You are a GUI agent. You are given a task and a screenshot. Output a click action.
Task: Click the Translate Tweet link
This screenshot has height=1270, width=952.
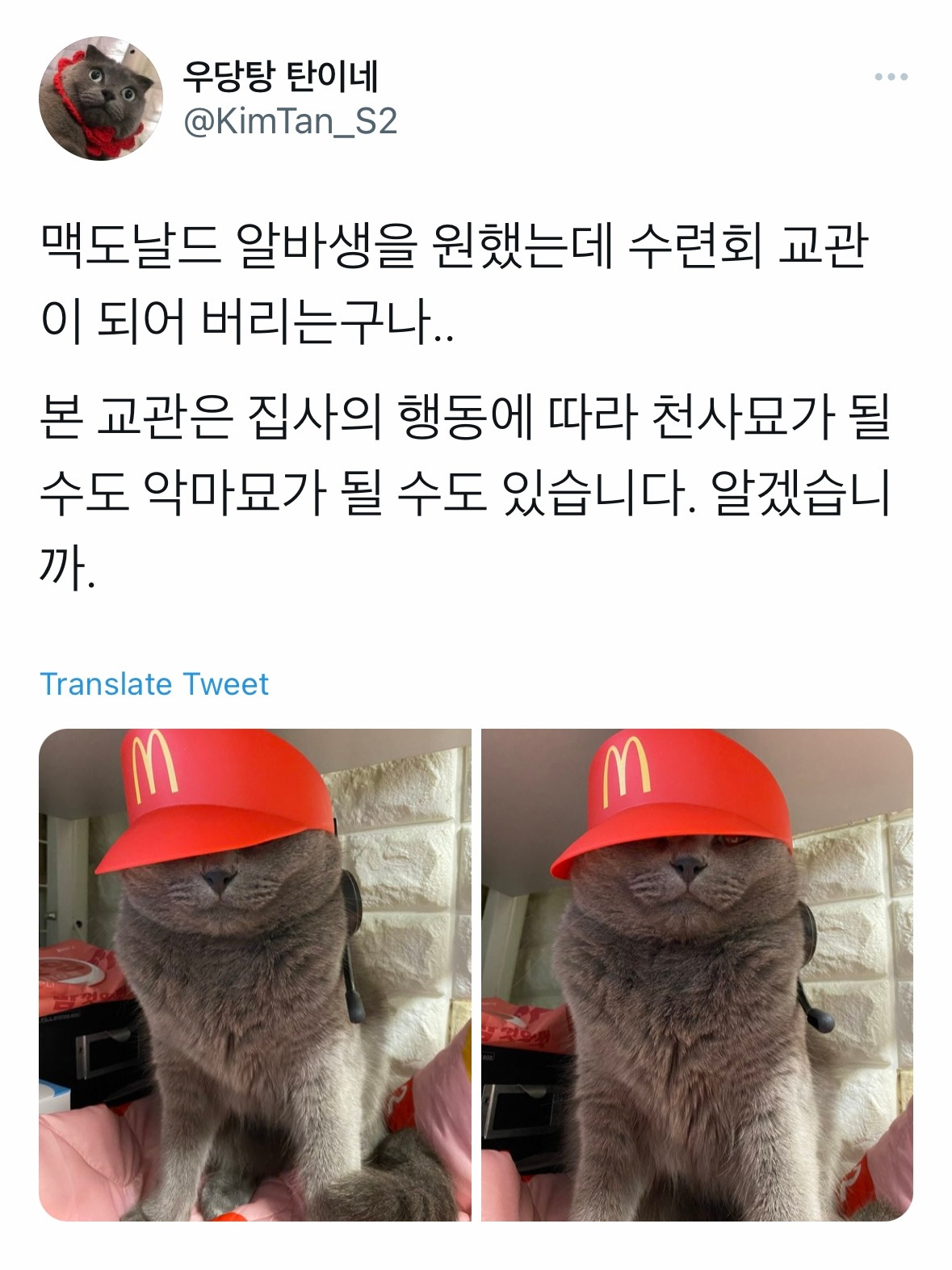154,684
